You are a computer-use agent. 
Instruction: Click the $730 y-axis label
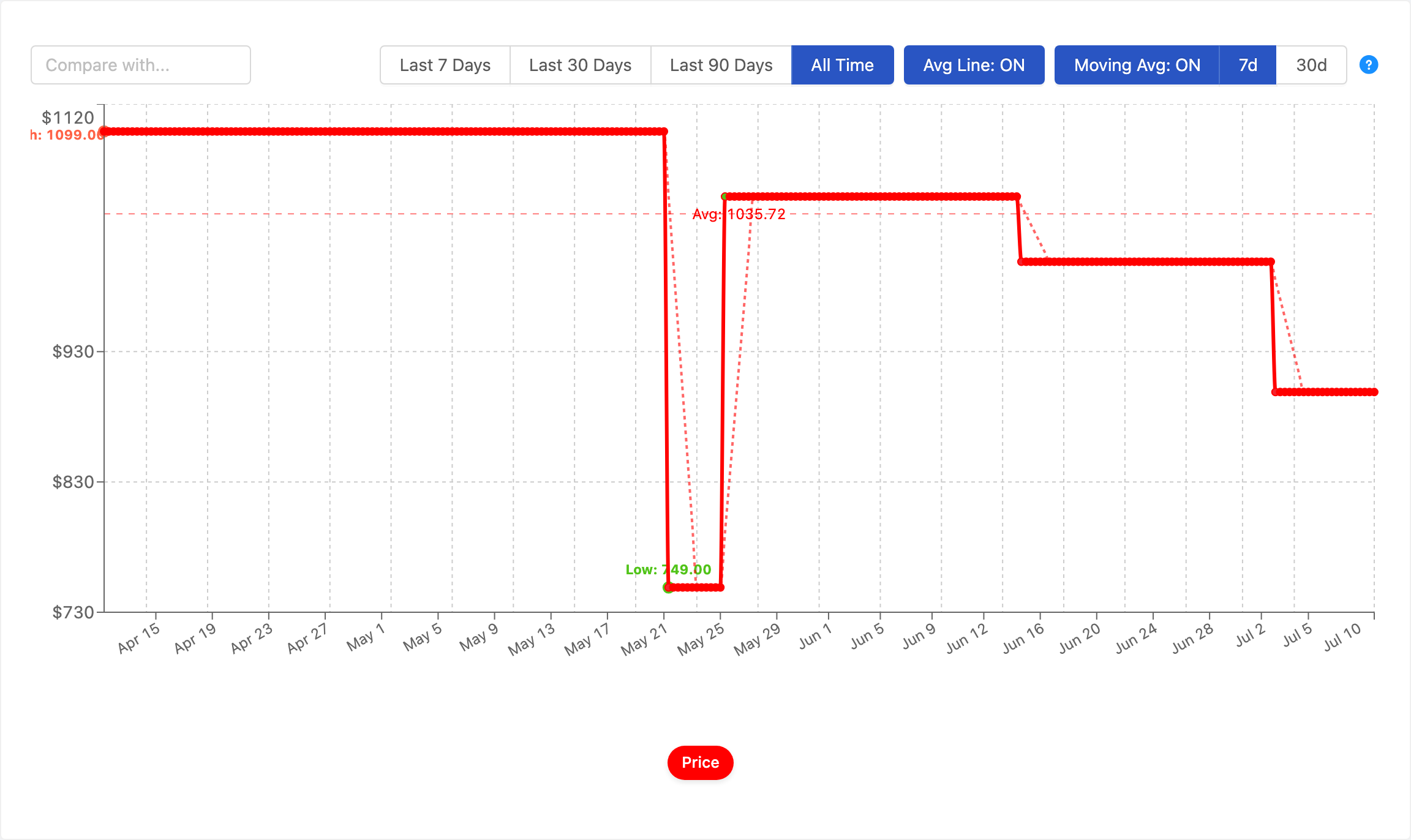(73, 612)
